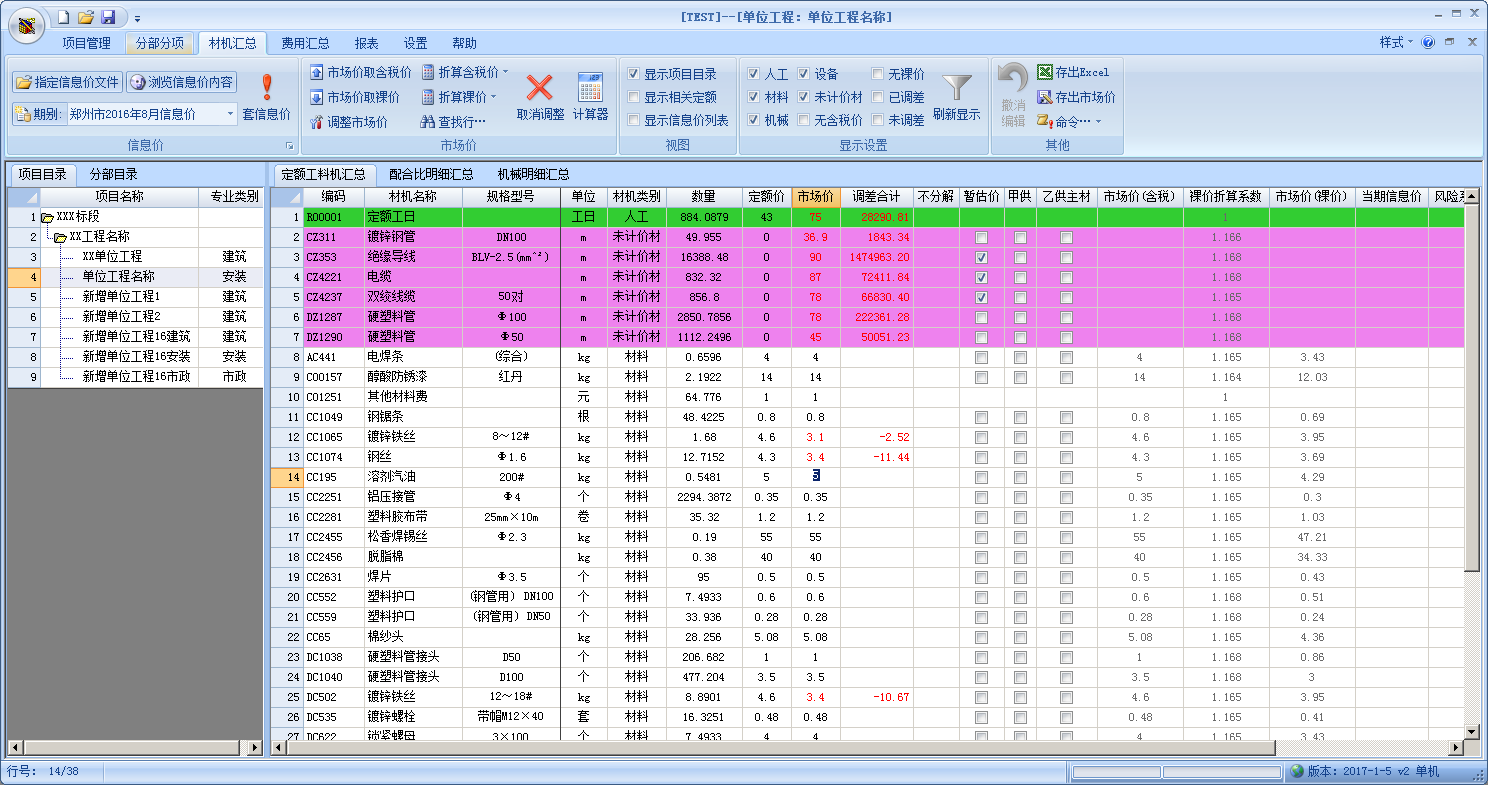The width and height of the screenshot is (1488, 785).
Task: Edit market price cell of 溶剂汽油 row
Action: (x=816, y=477)
